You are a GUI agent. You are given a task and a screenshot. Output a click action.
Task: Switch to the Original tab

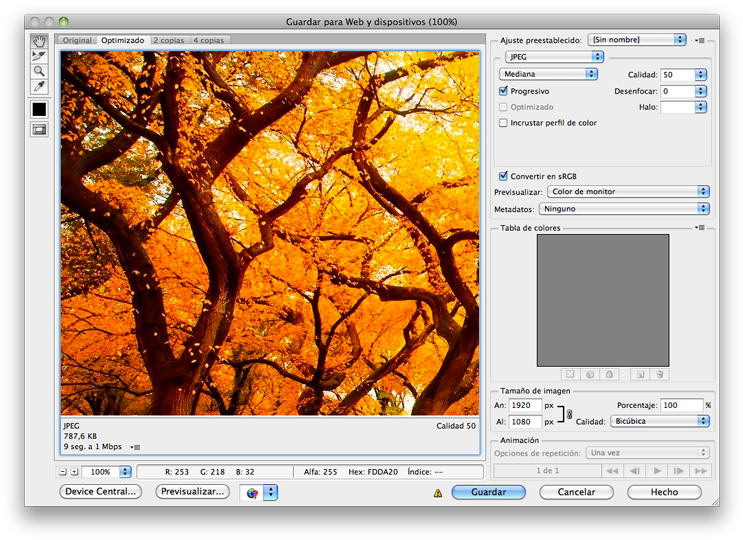click(x=77, y=40)
